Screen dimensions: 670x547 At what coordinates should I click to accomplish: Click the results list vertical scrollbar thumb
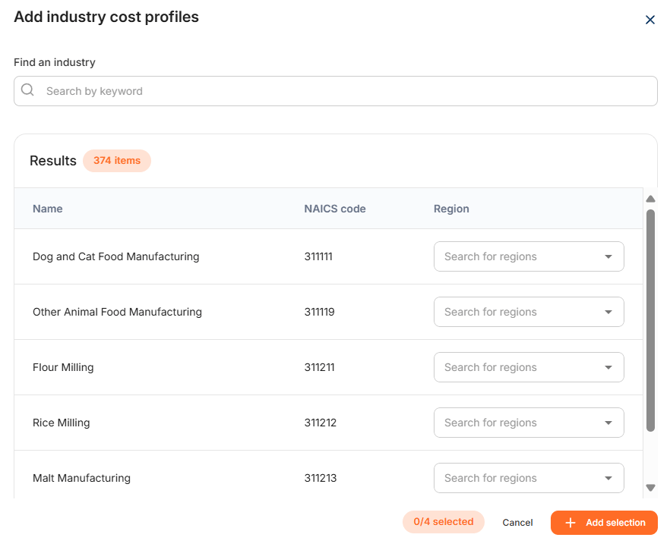(650, 320)
